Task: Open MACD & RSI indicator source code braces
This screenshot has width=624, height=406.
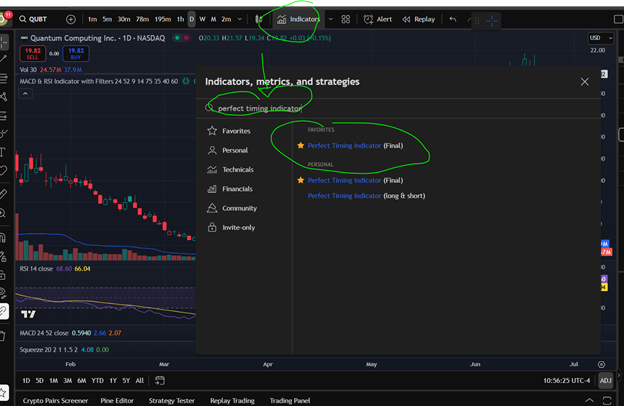Action: 186,81
